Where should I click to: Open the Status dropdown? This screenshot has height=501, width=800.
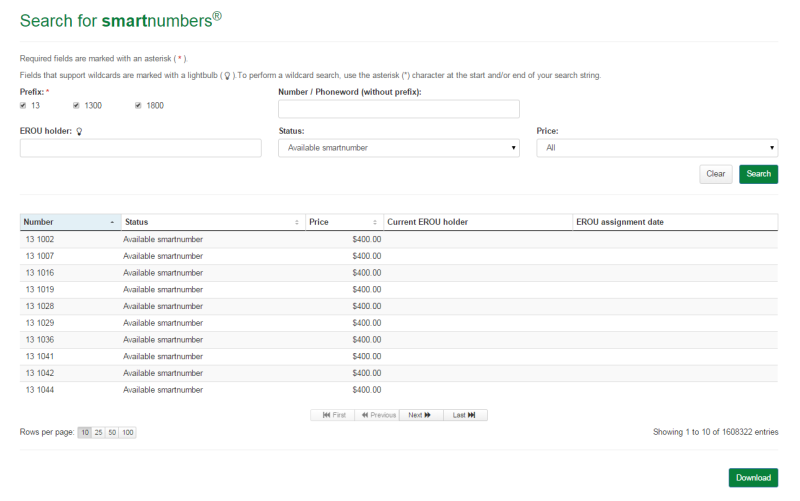tap(398, 148)
